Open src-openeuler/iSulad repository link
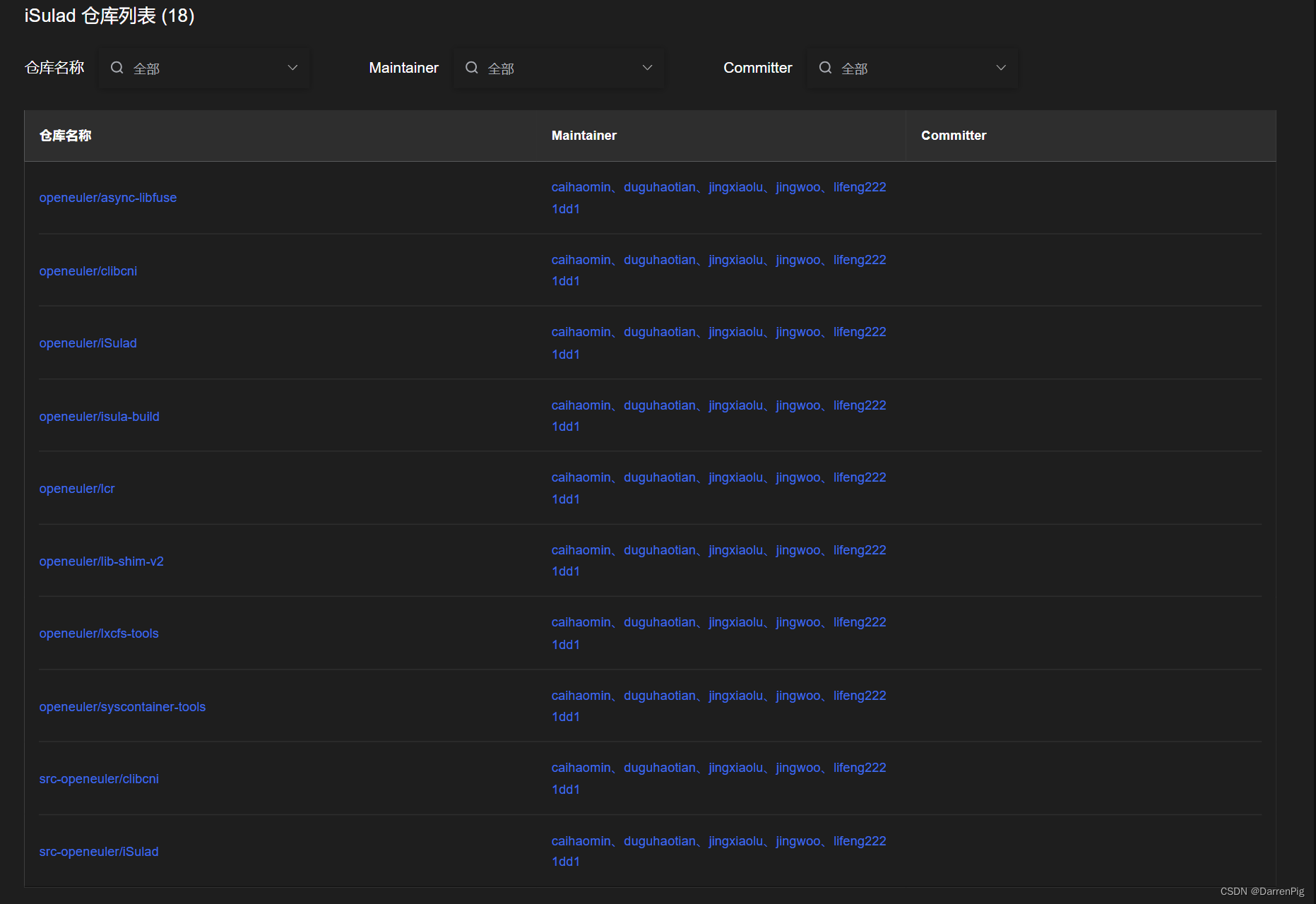 [x=99, y=852]
